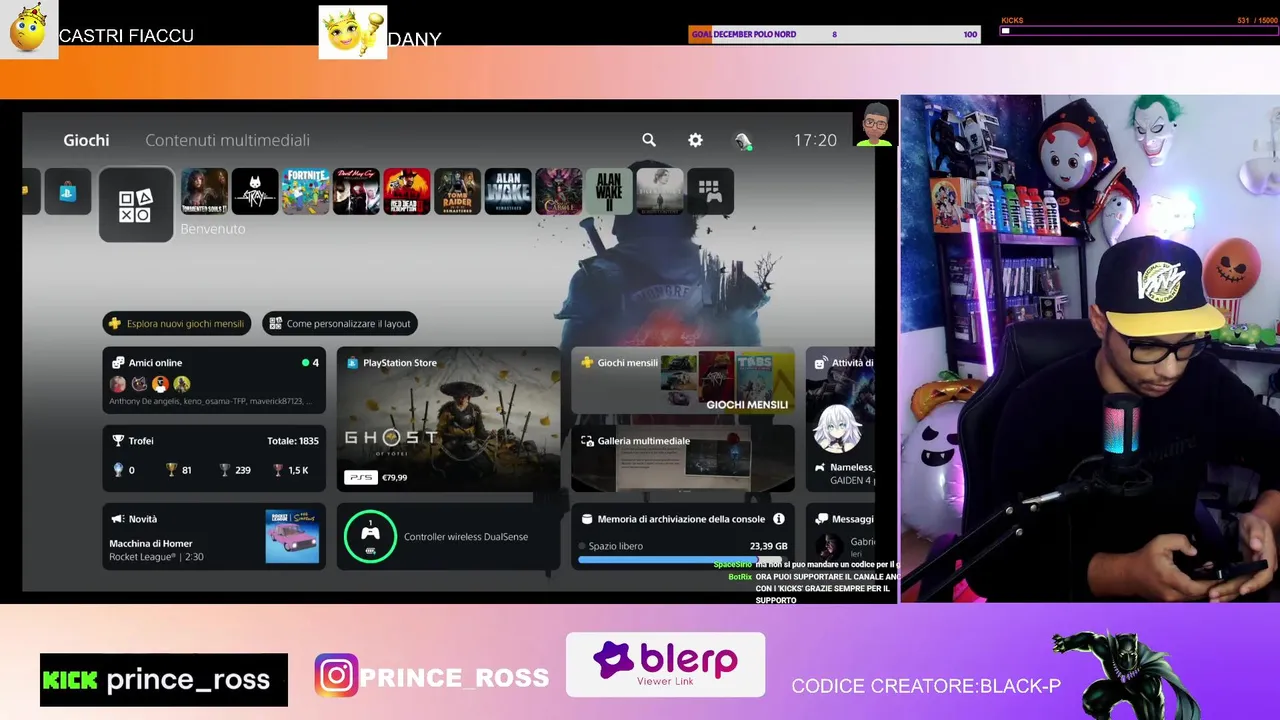Click the December Polo Nord goal bar
Image resolution: width=1280 pixels, height=720 pixels.
[x=834, y=34]
